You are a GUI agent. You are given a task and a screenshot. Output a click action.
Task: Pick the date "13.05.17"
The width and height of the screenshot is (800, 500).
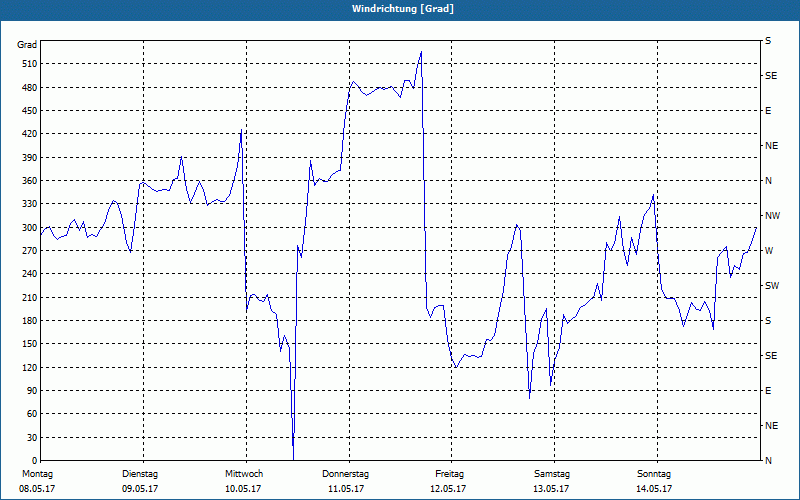[x=551, y=489]
